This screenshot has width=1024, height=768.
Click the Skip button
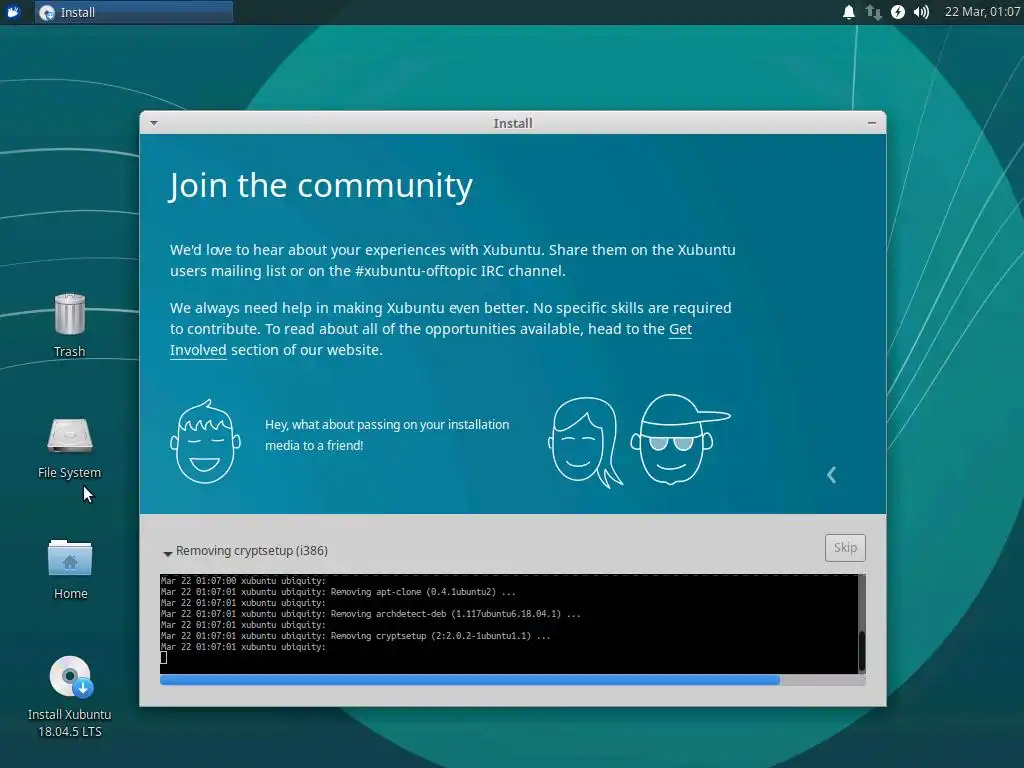coord(845,548)
